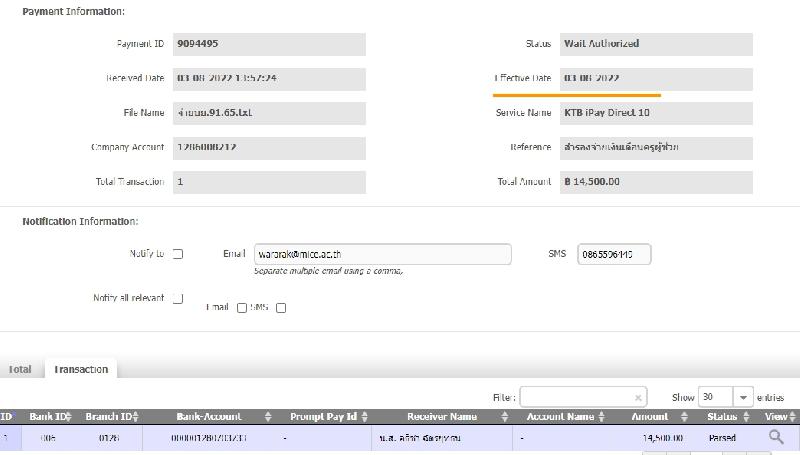The width and height of the screenshot is (800, 455).
Task: Check the SMS option under notify all relevant
Action: pos(281,308)
